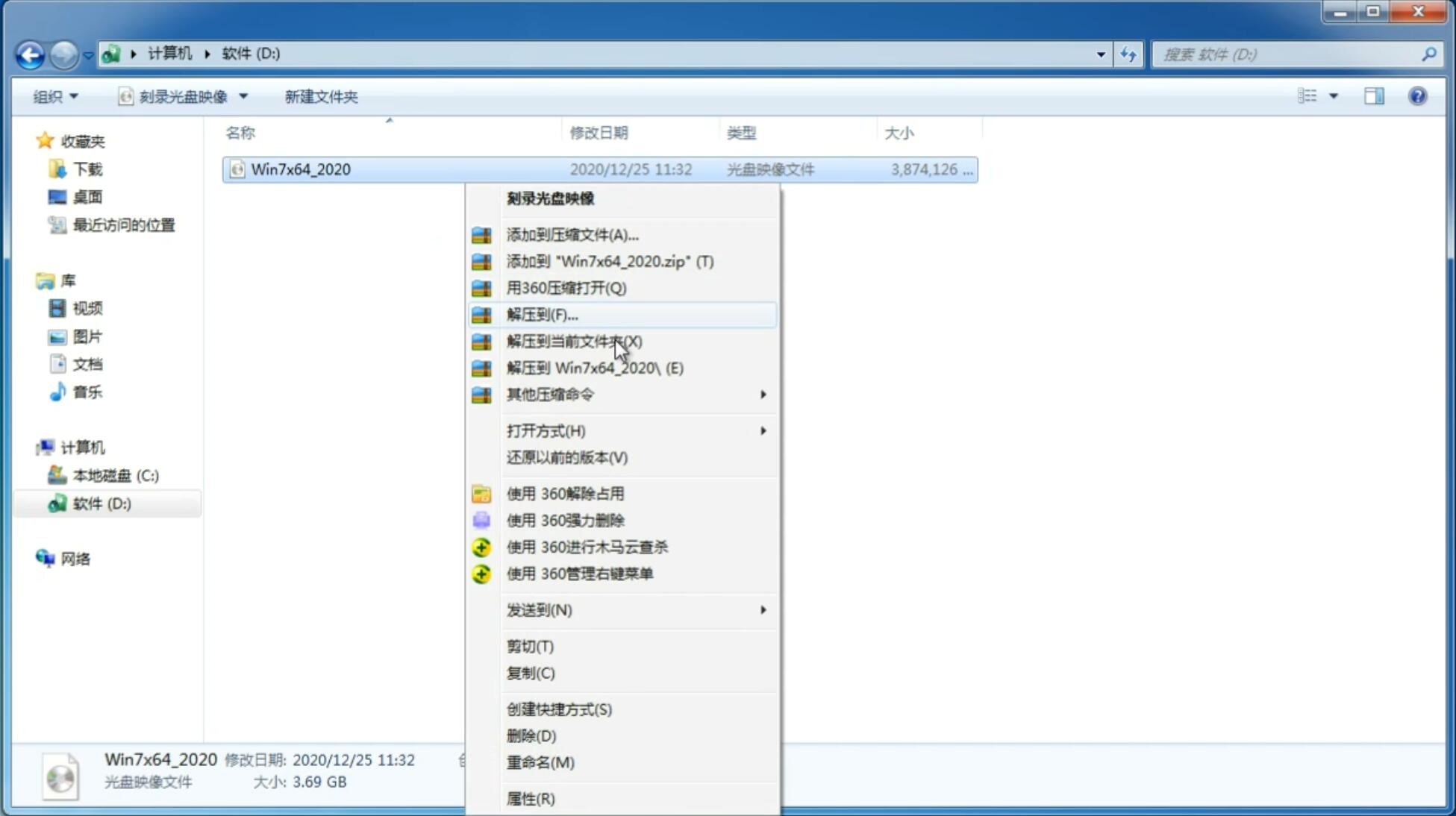Select 使用360解除占用 option
This screenshot has width=1456, height=816.
pos(565,493)
